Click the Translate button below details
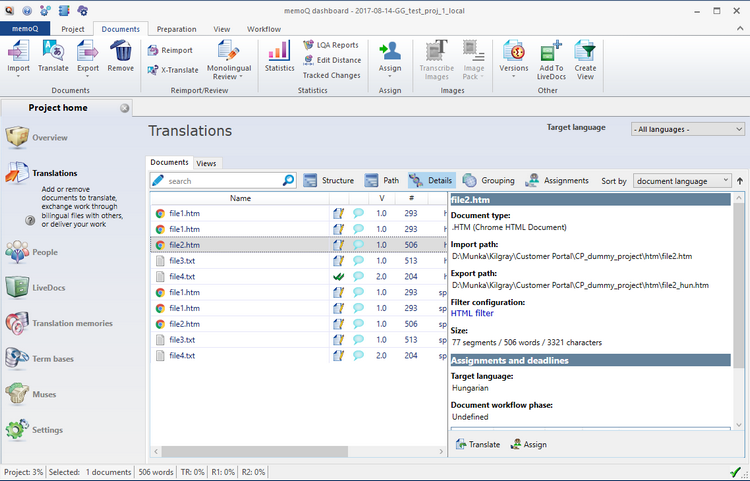 pos(478,444)
